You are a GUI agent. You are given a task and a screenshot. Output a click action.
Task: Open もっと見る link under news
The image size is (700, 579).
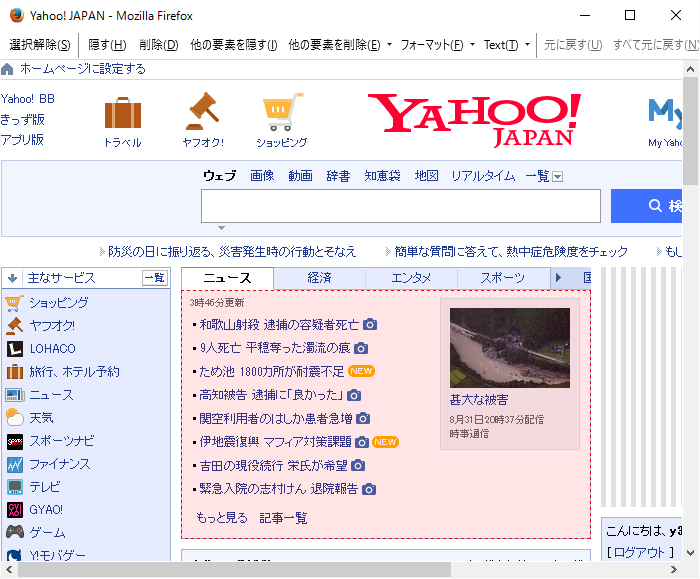point(222,518)
